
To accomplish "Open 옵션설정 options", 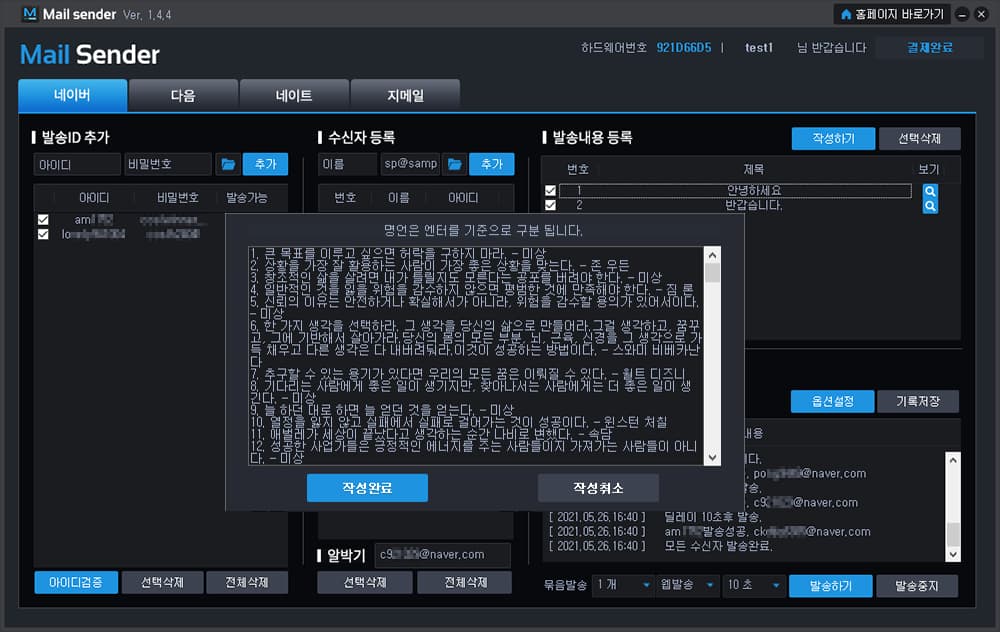I will (x=832, y=401).
